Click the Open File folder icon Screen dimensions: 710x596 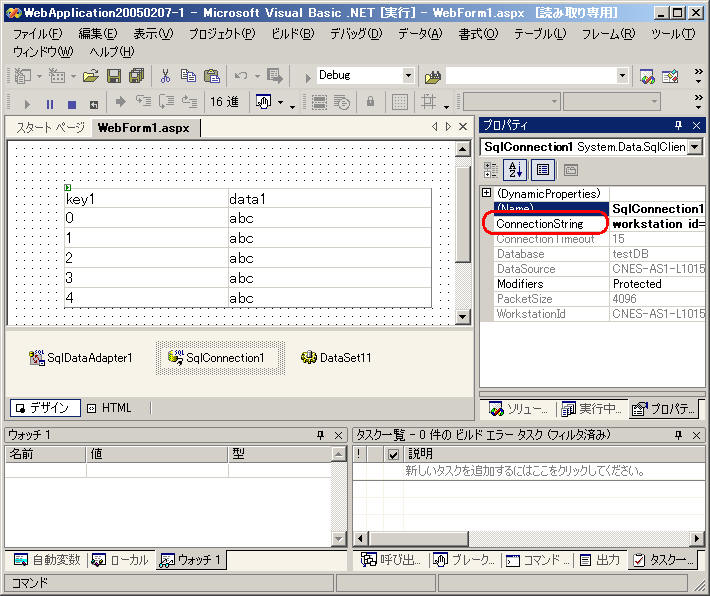click(x=91, y=76)
